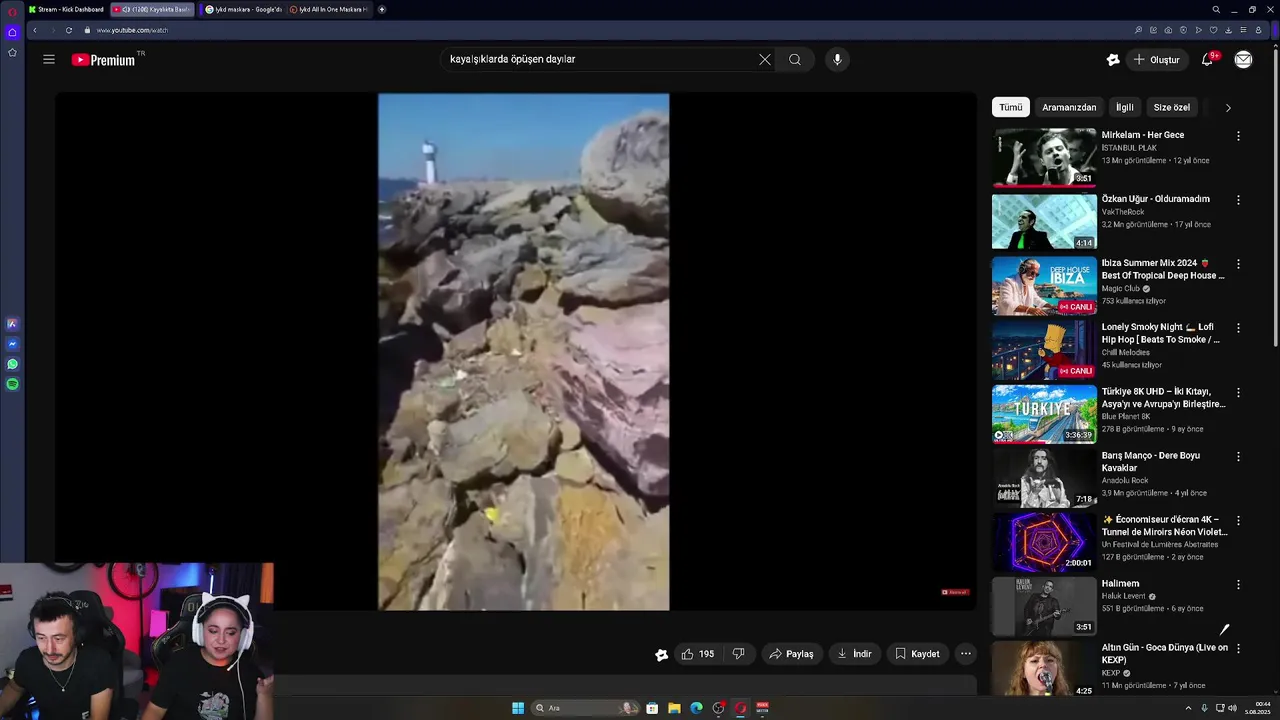Switch to lykd maskara Google search tab

pos(244,9)
